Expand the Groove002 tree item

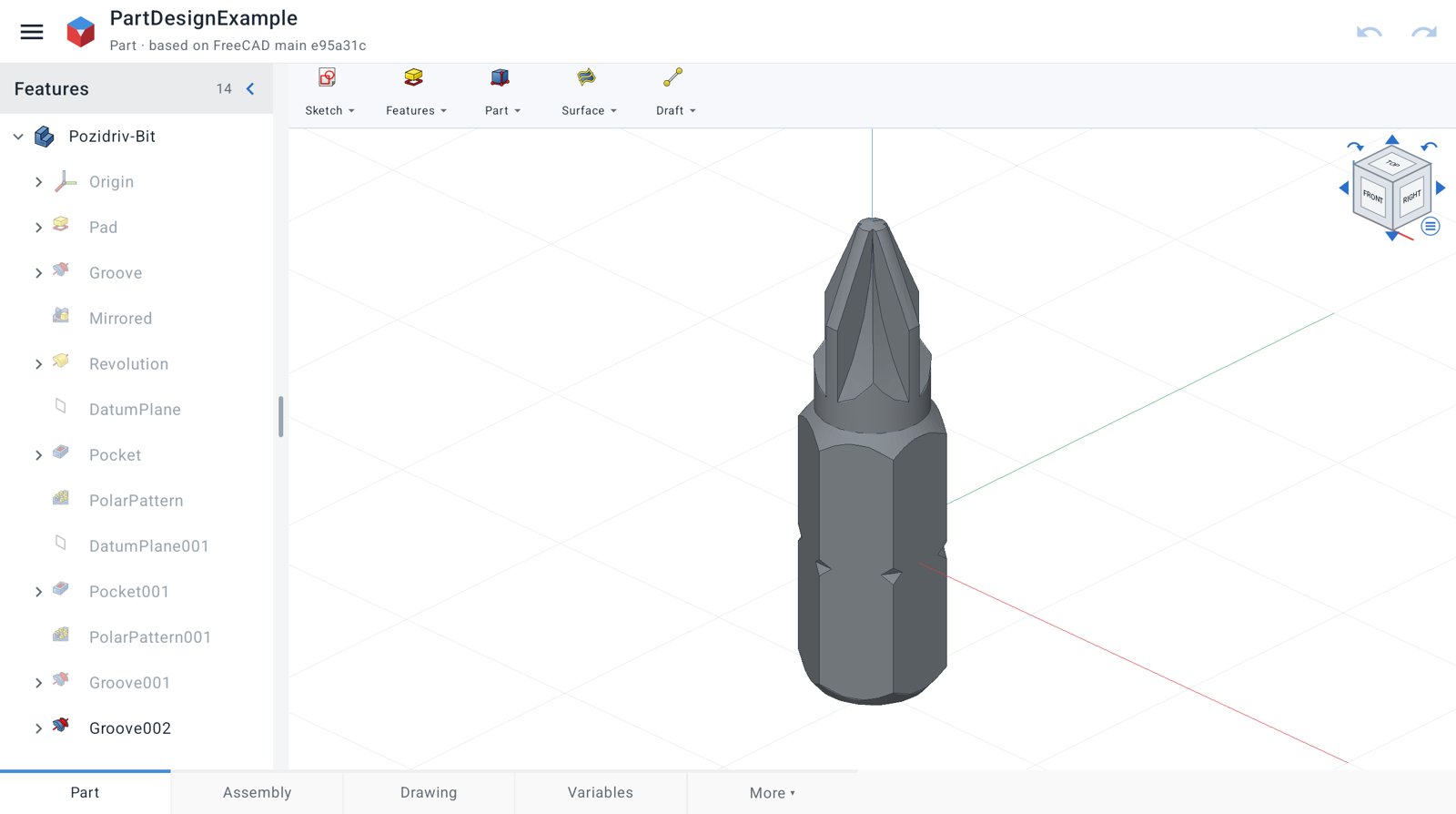click(38, 728)
